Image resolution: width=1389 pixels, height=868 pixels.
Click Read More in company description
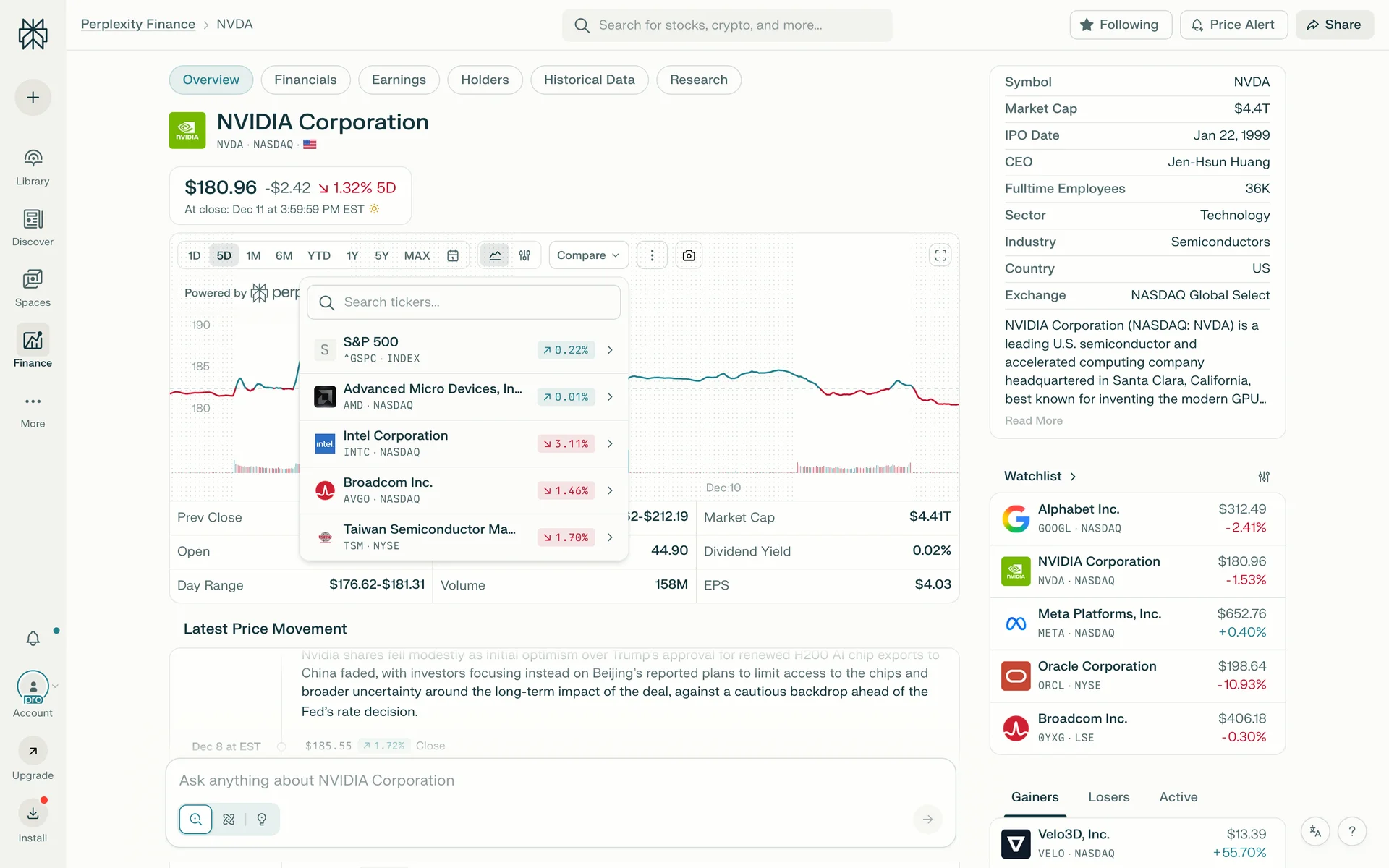(1033, 421)
